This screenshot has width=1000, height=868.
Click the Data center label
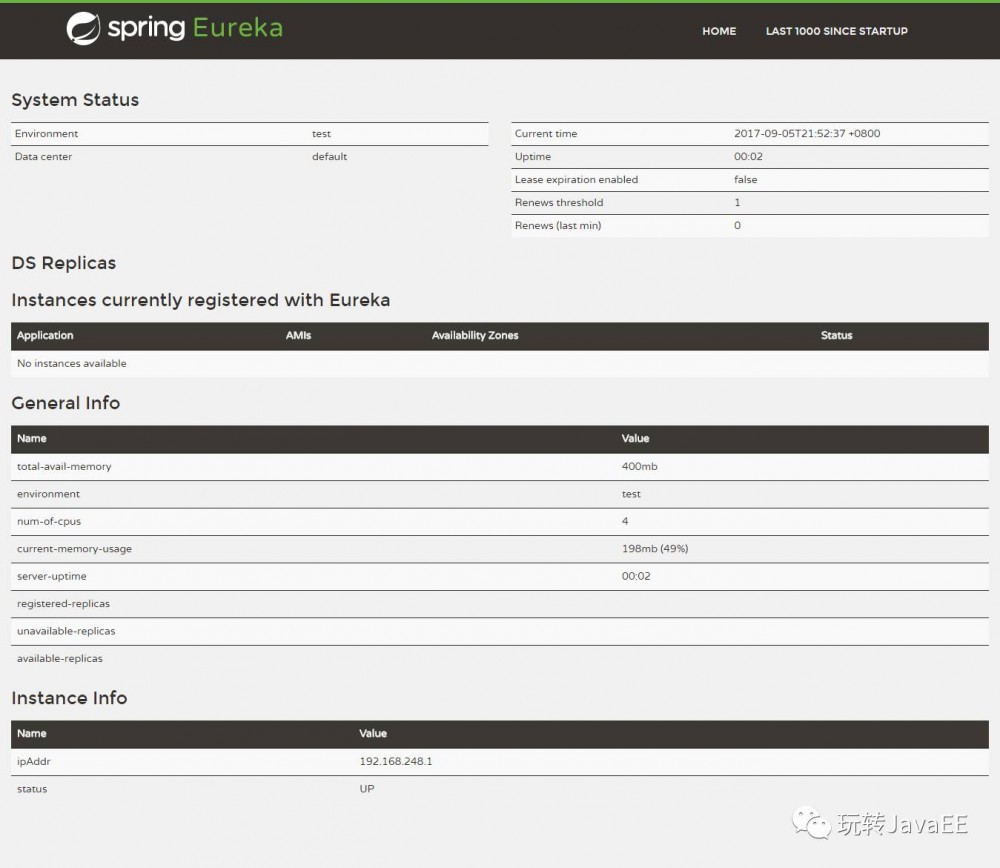43,157
